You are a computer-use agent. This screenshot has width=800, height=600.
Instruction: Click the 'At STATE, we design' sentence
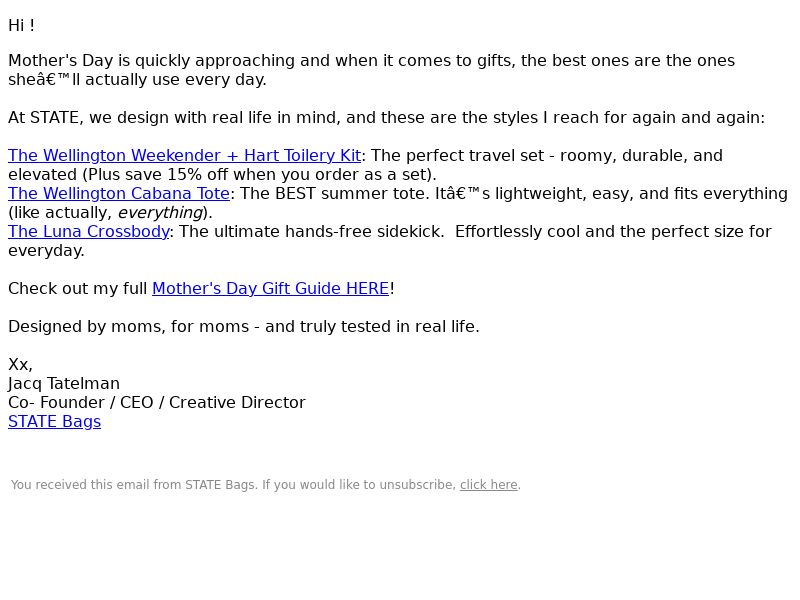(386, 118)
